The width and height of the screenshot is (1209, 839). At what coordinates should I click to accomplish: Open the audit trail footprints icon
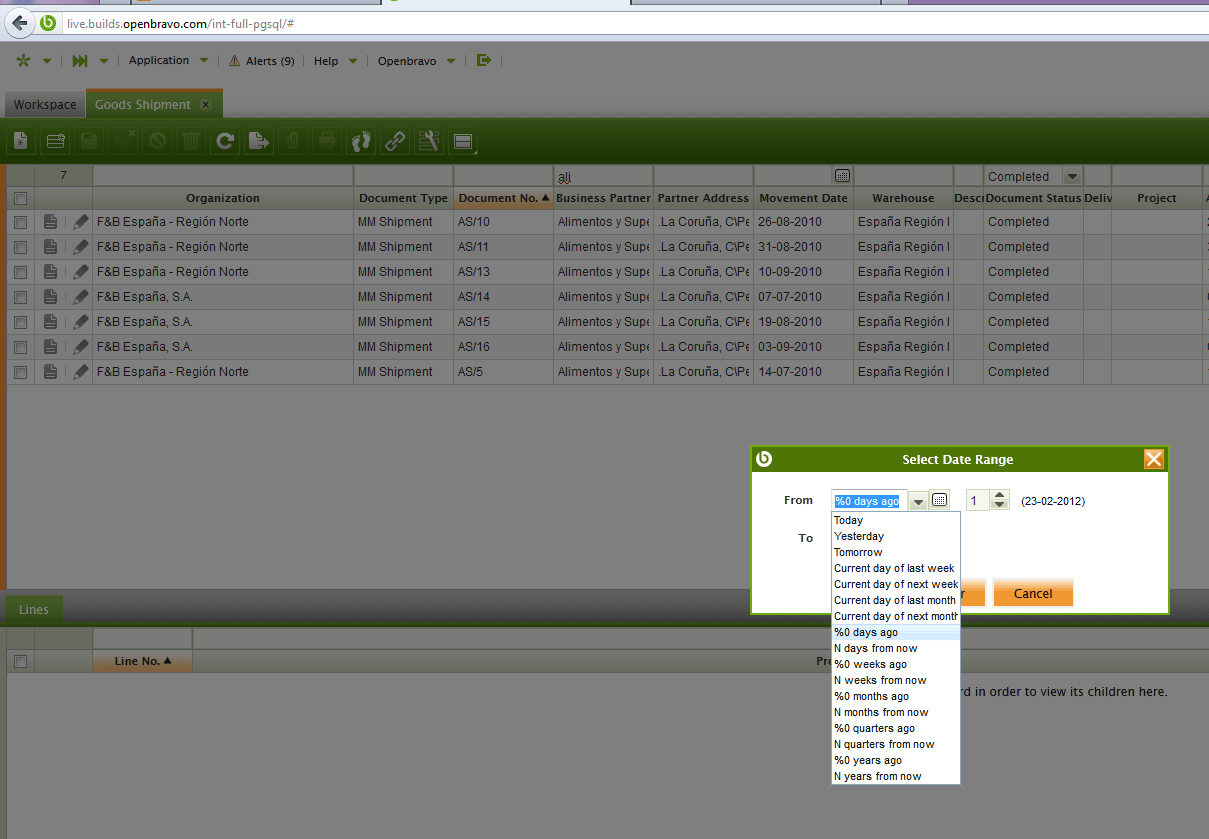coord(361,142)
